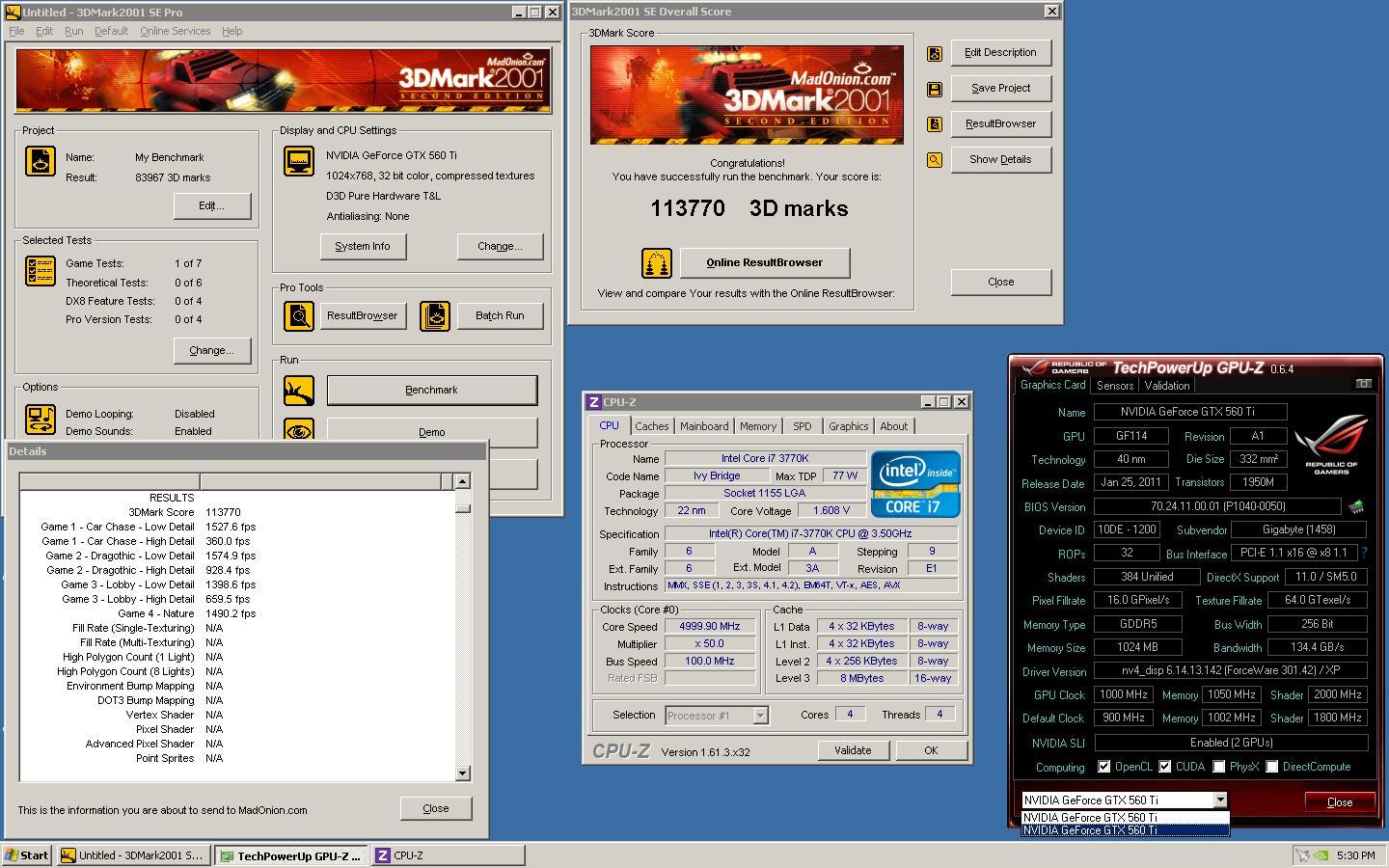Click the Benchmark run icon
This screenshot has width=1389, height=868.
point(299,391)
